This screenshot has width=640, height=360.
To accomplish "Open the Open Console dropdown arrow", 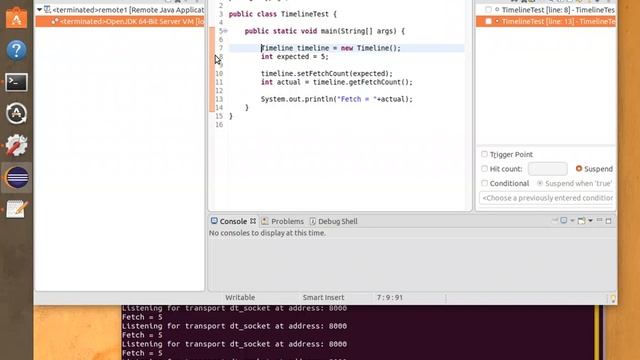I will [x=590, y=220].
